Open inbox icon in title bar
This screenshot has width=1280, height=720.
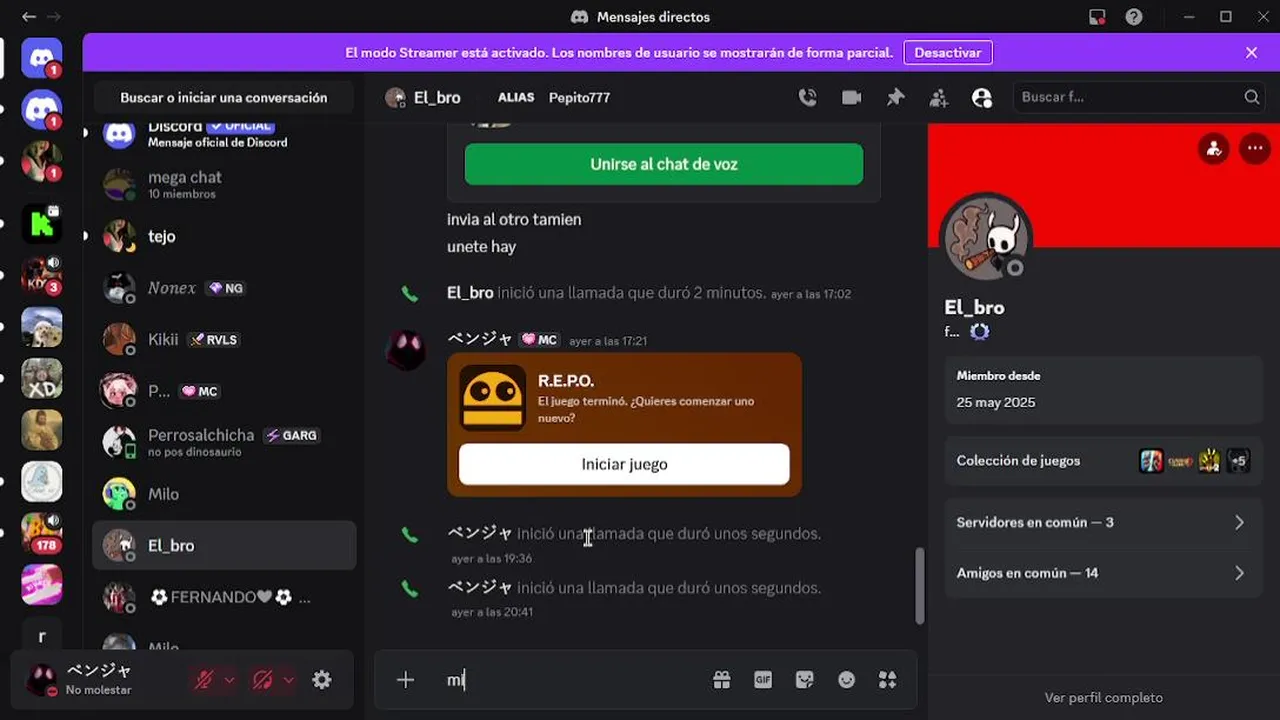1097,17
